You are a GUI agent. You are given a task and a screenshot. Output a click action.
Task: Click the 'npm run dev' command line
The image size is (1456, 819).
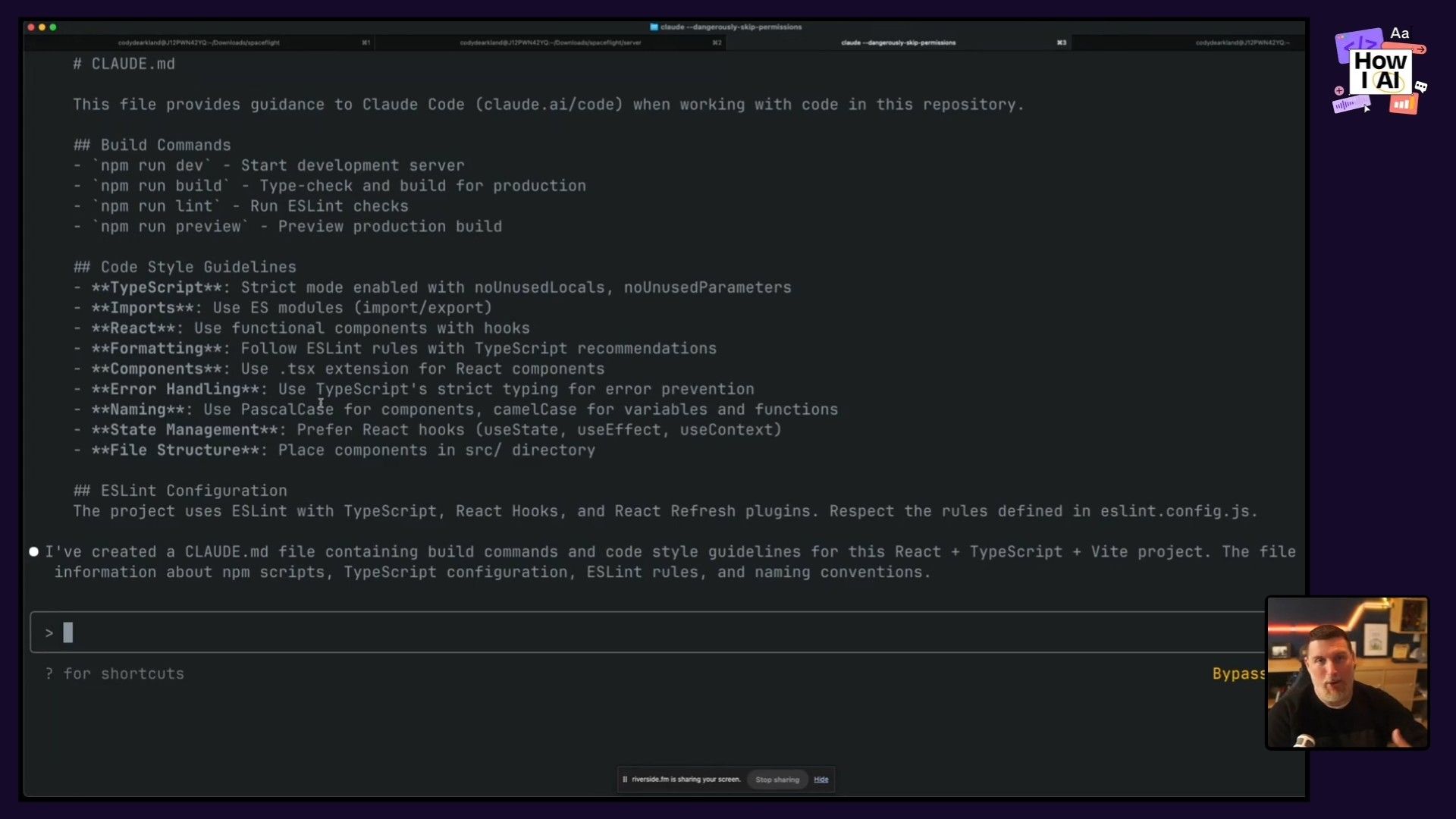[269, 166]
